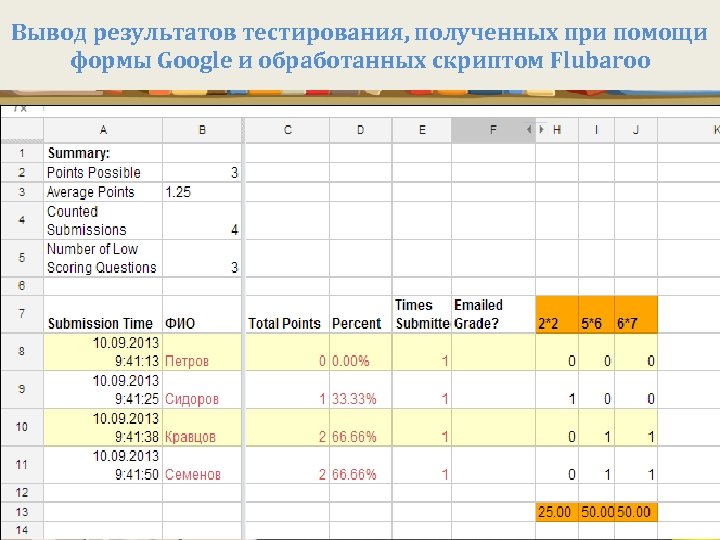Click the 'Петров' name cell
720x540 pixels.
pos(202,352)
